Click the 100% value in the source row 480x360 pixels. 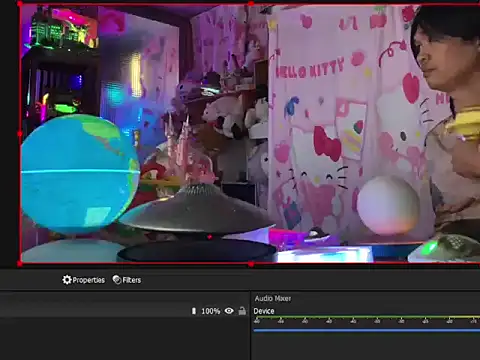211,311
